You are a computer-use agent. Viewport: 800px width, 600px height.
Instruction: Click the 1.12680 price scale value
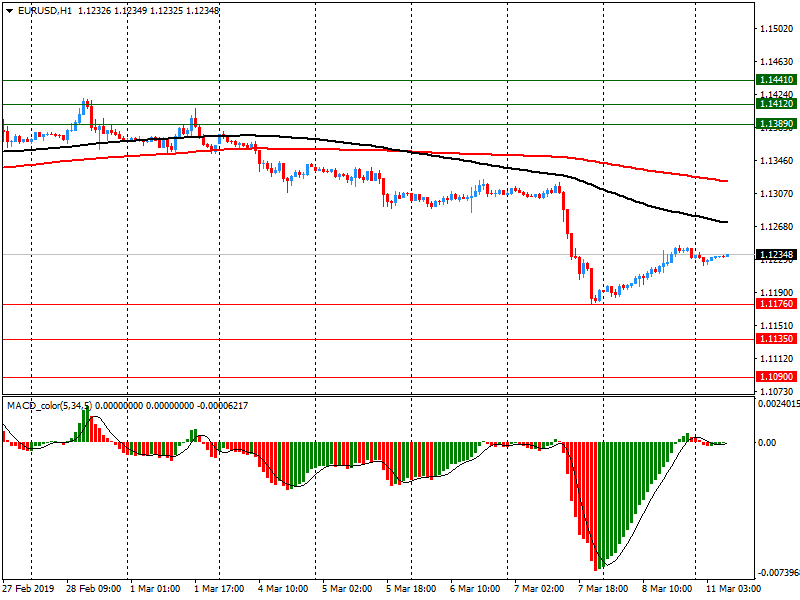(777, 227)
